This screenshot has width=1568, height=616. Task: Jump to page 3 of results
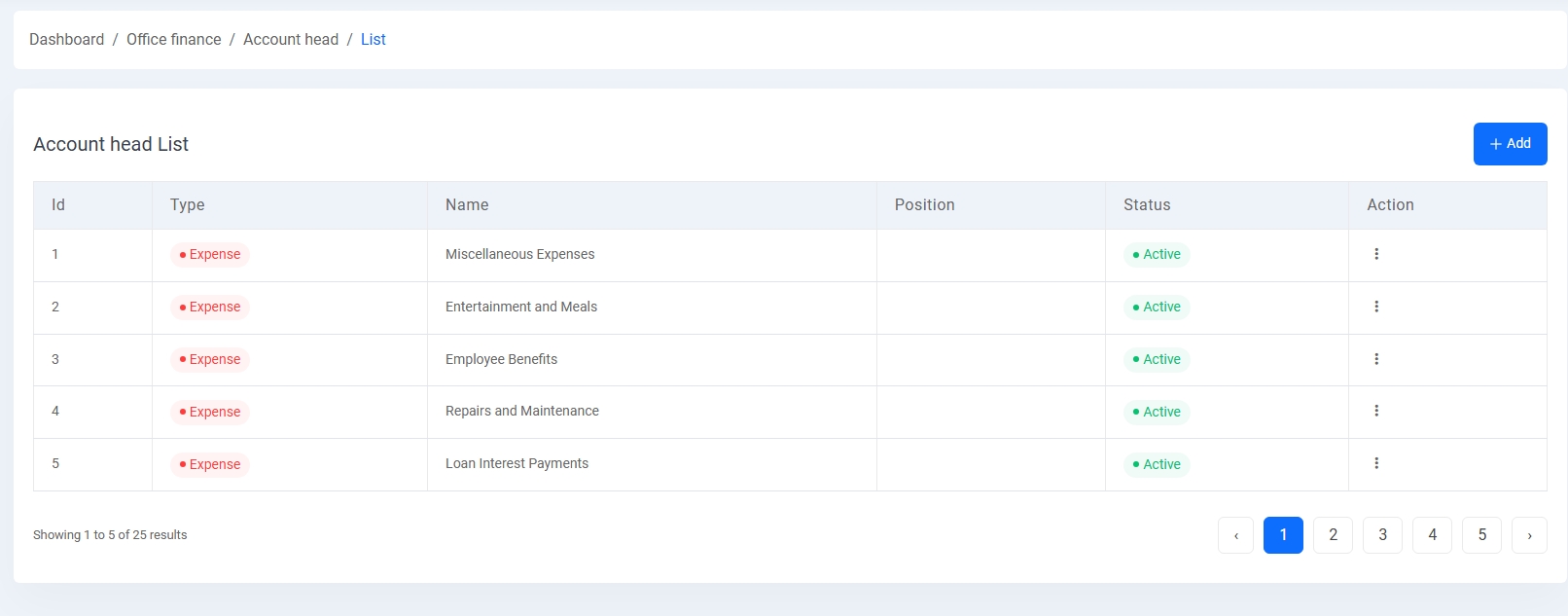click(1382, 535)
